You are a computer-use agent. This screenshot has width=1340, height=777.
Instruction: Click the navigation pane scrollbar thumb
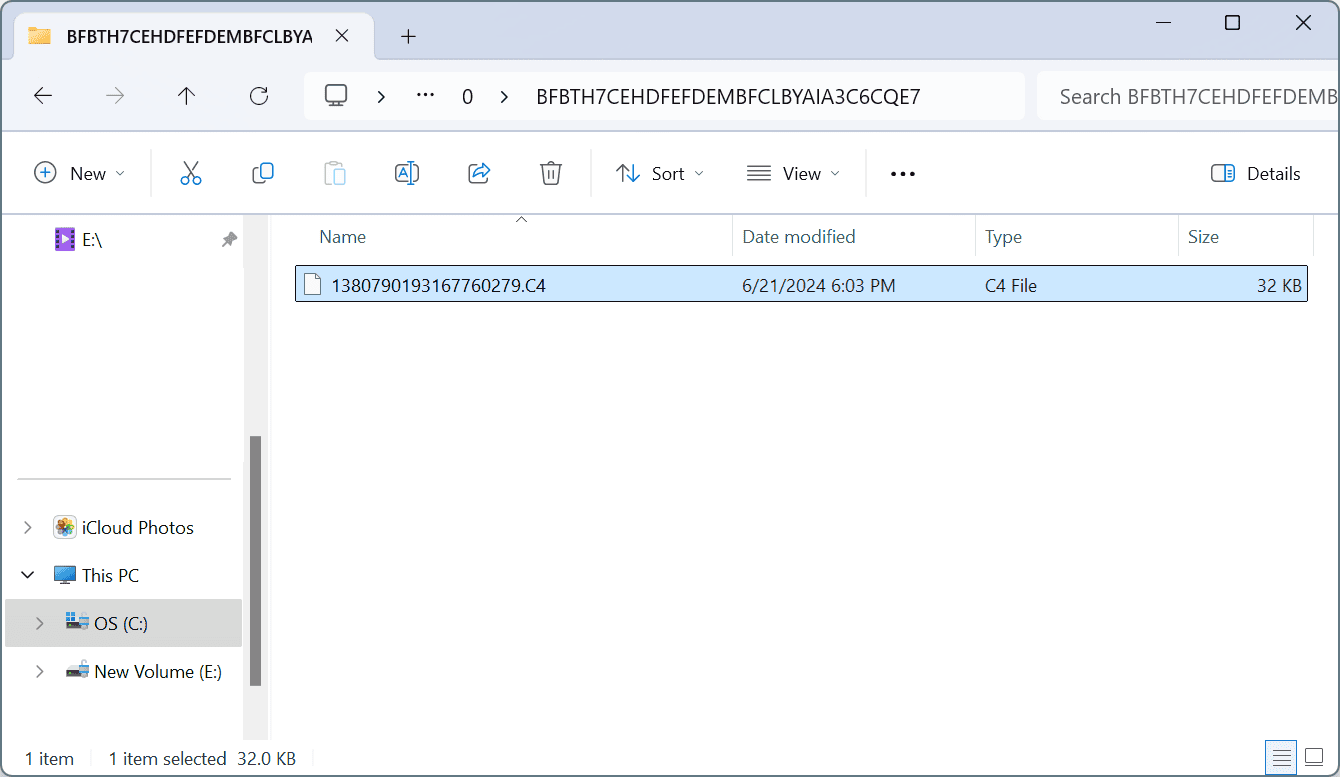pos(255,560)
